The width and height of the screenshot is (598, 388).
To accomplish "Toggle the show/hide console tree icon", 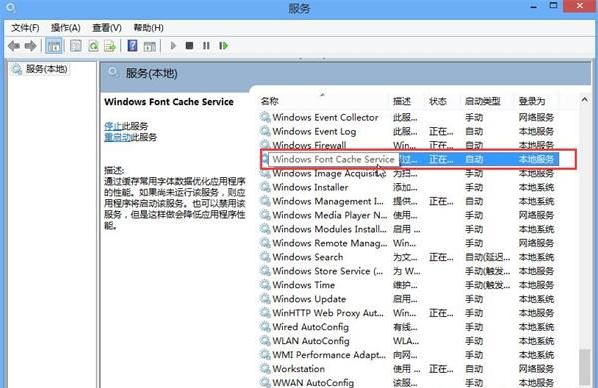I will pos(54,46).
